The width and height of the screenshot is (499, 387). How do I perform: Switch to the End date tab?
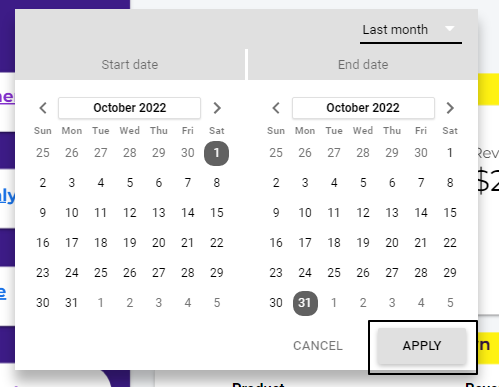363,65
